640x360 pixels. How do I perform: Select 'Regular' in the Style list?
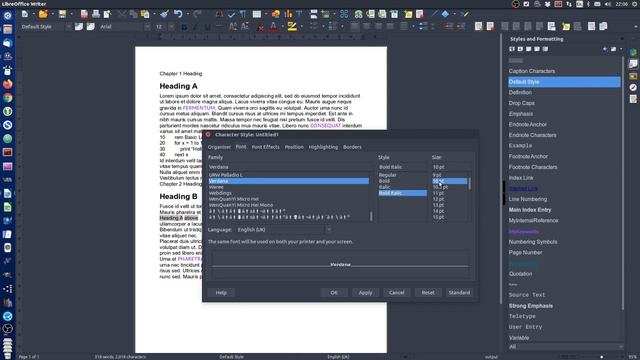(387, 175)
